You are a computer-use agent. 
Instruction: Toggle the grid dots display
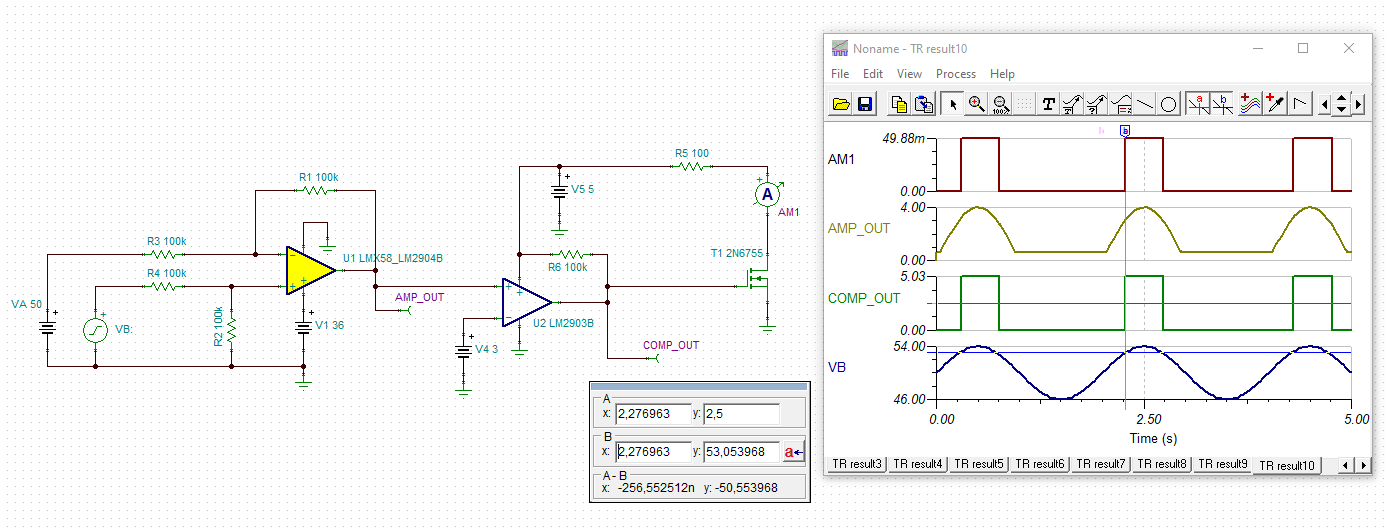1024,103
